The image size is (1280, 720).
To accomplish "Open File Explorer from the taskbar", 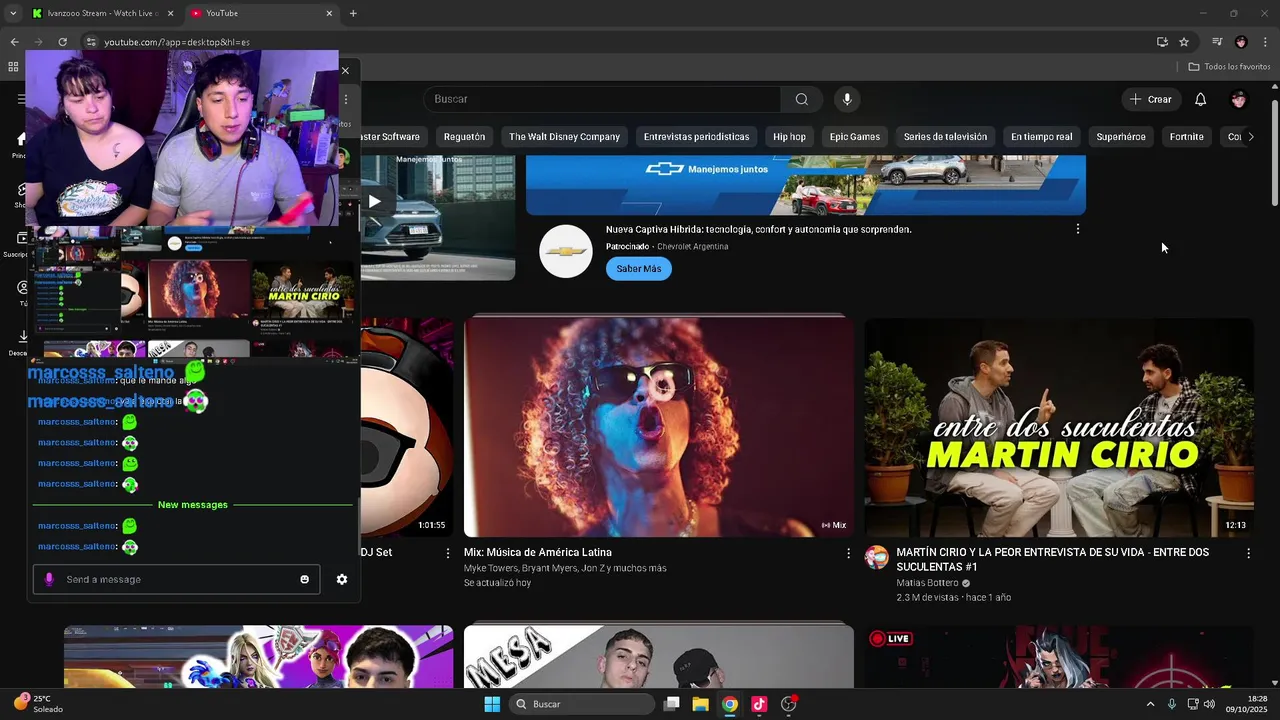I will tap(700, 704).
